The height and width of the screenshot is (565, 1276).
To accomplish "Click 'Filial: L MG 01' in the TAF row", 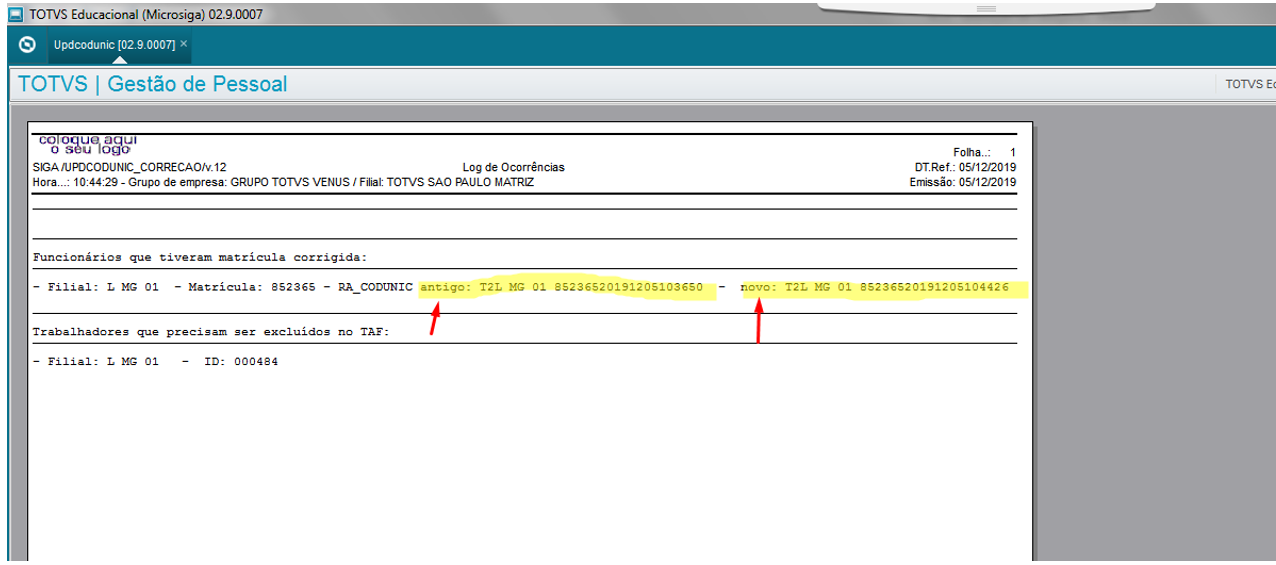I will [103, 362].
